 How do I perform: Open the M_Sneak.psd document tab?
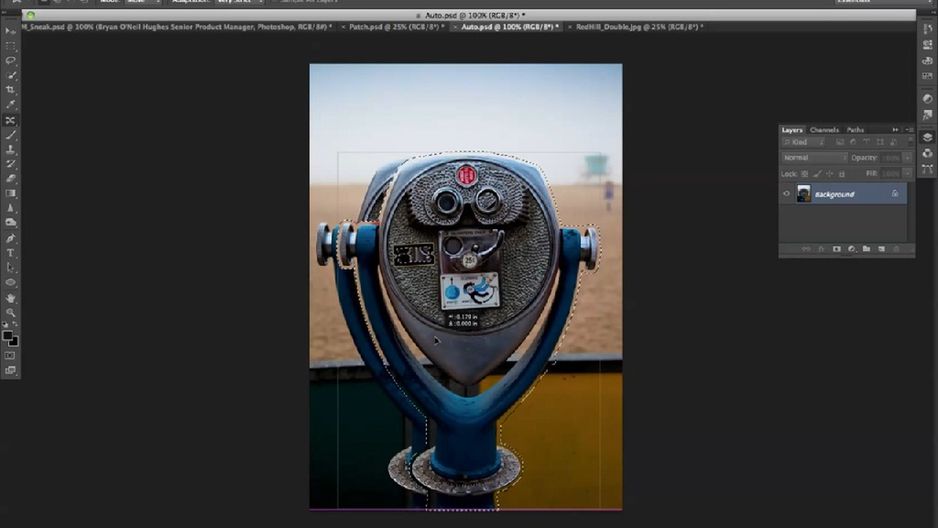pos(176,27)
